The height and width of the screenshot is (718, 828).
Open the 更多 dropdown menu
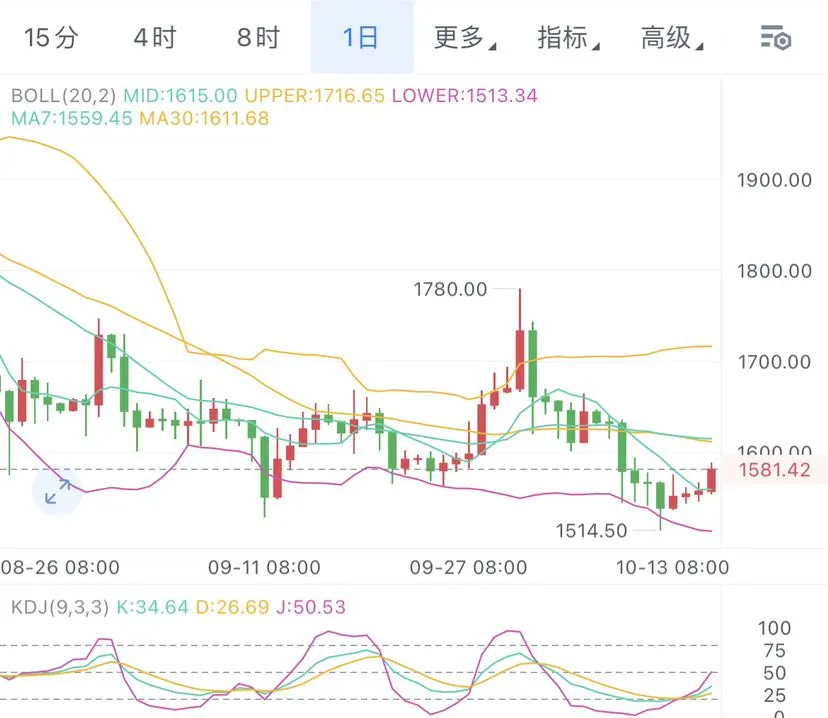(x=465, y=37)
